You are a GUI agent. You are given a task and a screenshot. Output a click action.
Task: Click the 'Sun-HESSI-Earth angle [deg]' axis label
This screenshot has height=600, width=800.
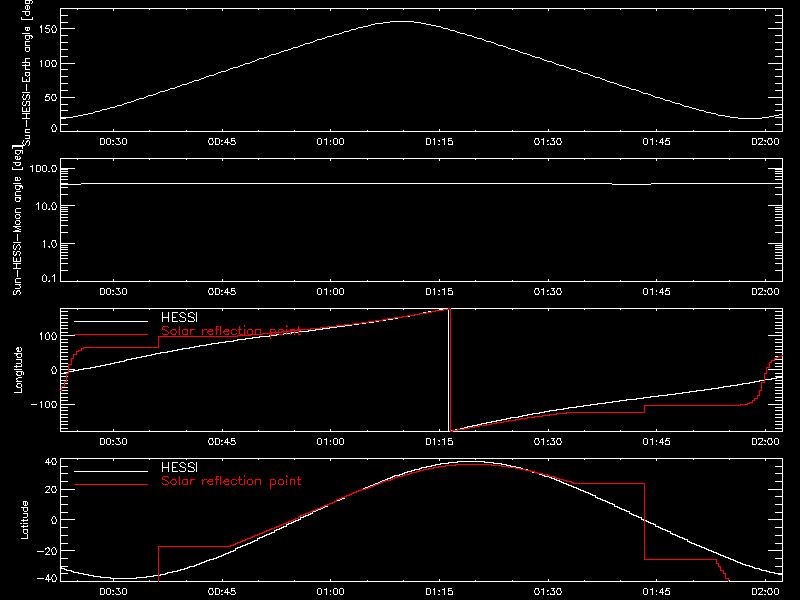click(27, 71)
